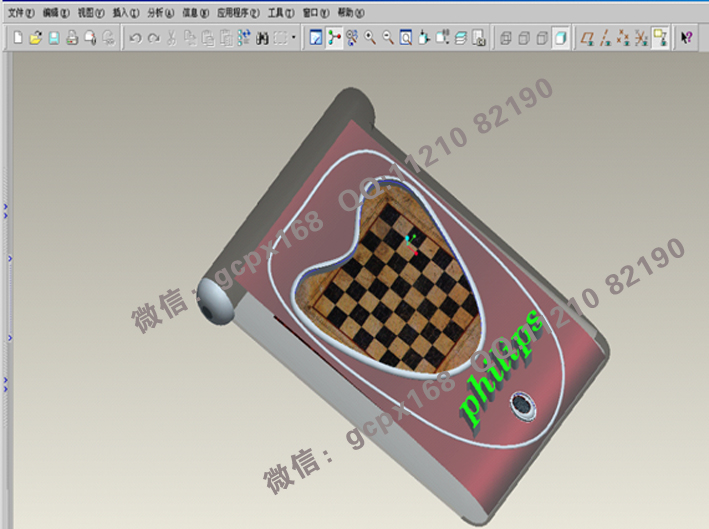Save the model with the disk icon
The height and width of the screenshot is (529, 709).
[54, 38]
